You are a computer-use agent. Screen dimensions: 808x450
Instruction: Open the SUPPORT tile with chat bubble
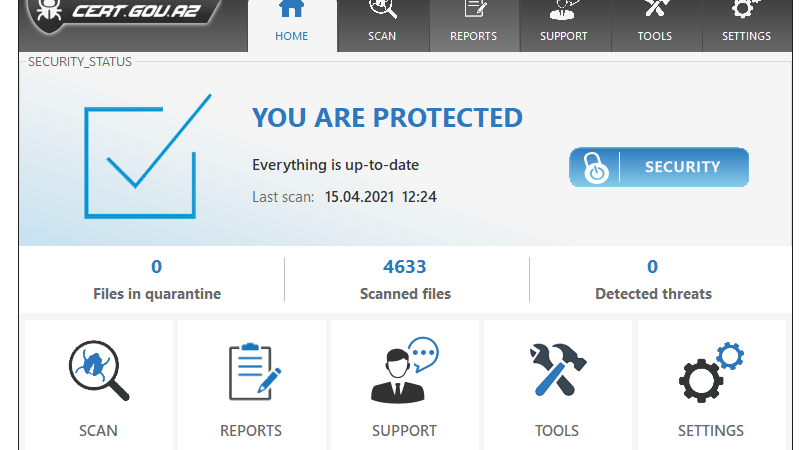click(404, 385)
